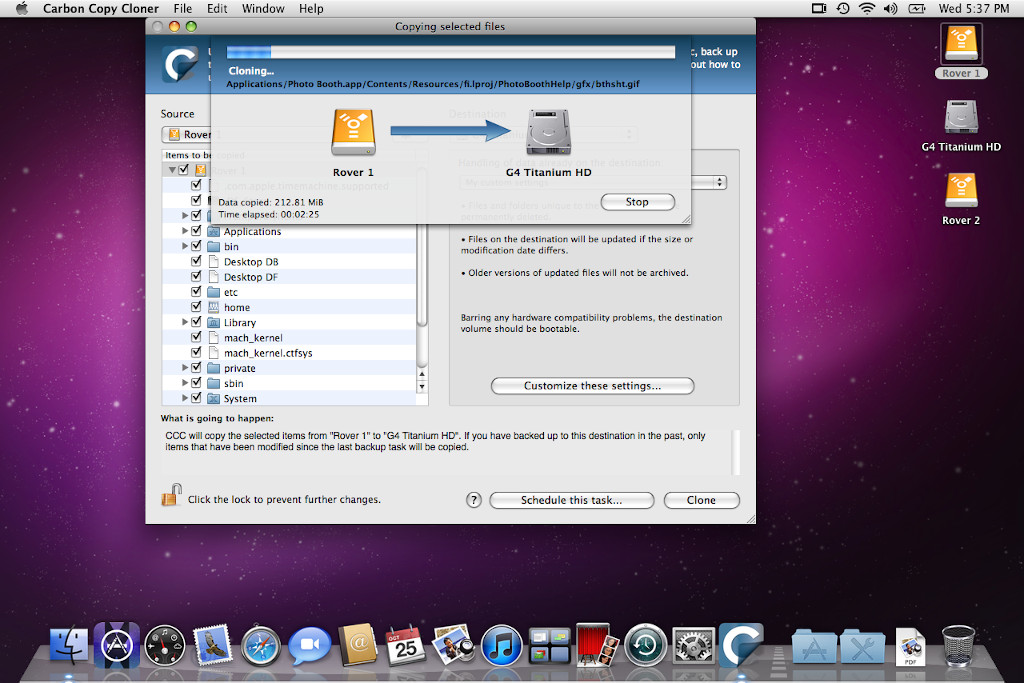
Task: Select Rover 1 drive on desktop
Action: [x=961, y=51]
